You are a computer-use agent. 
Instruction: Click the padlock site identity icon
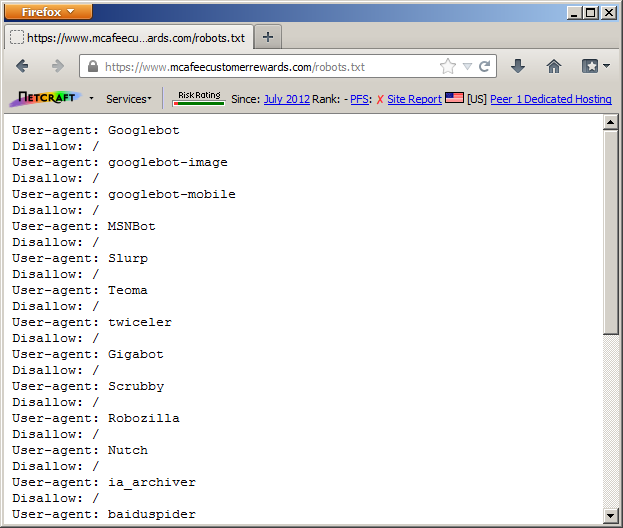(x=93, y=66)
